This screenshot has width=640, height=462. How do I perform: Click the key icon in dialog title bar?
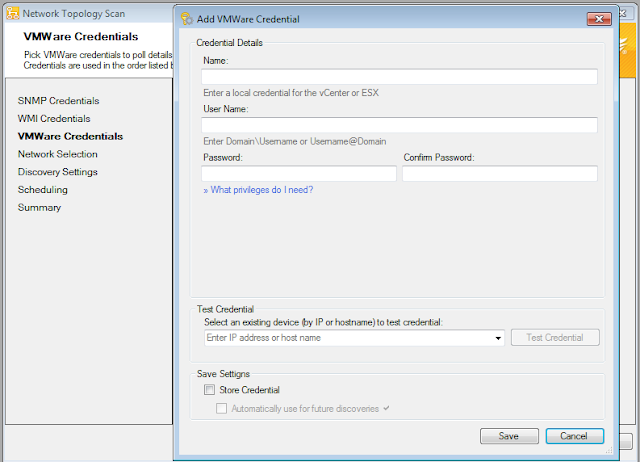(185, 18)
